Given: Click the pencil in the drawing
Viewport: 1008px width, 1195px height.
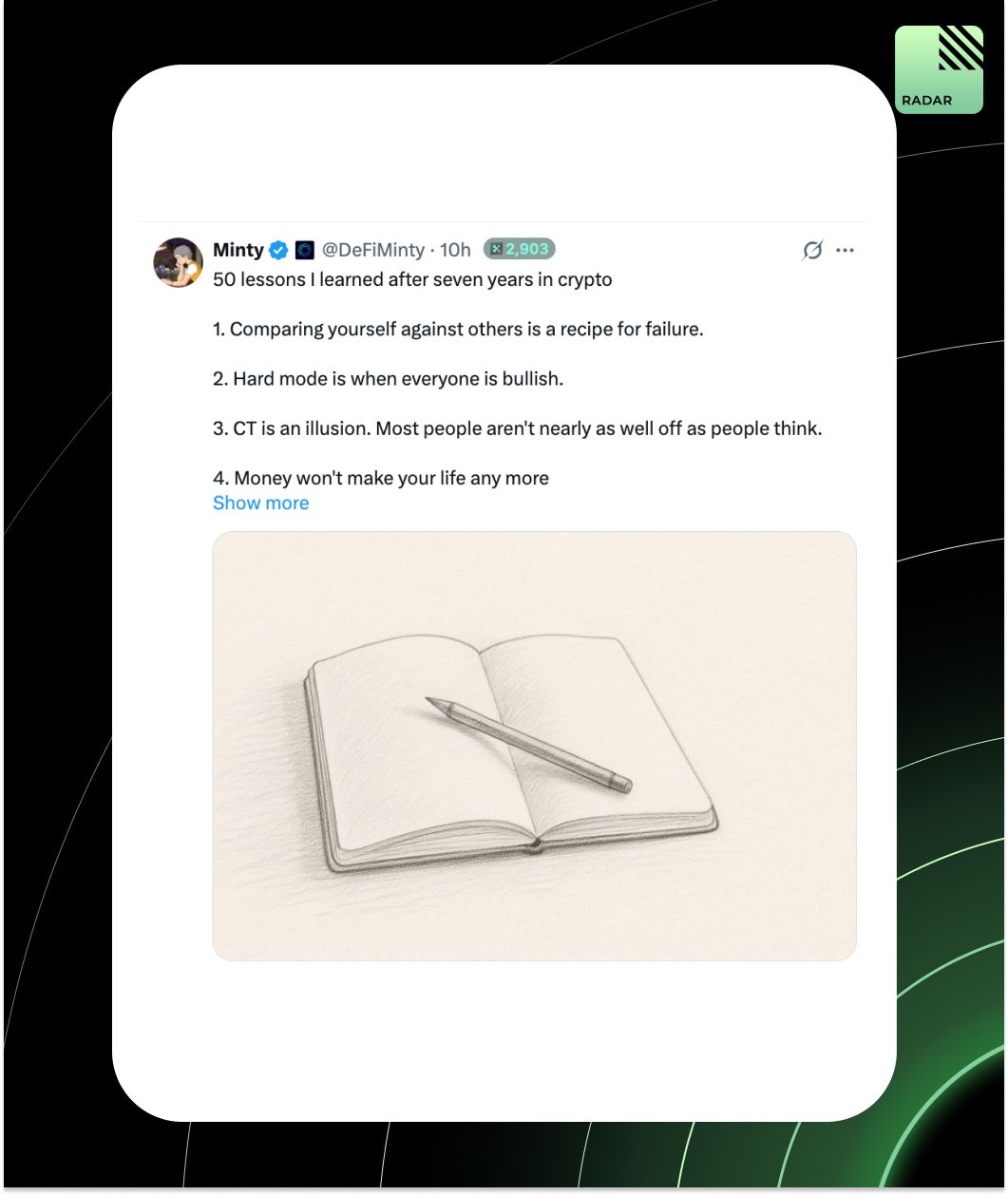Looking at the screenshot, I should 528,745.
